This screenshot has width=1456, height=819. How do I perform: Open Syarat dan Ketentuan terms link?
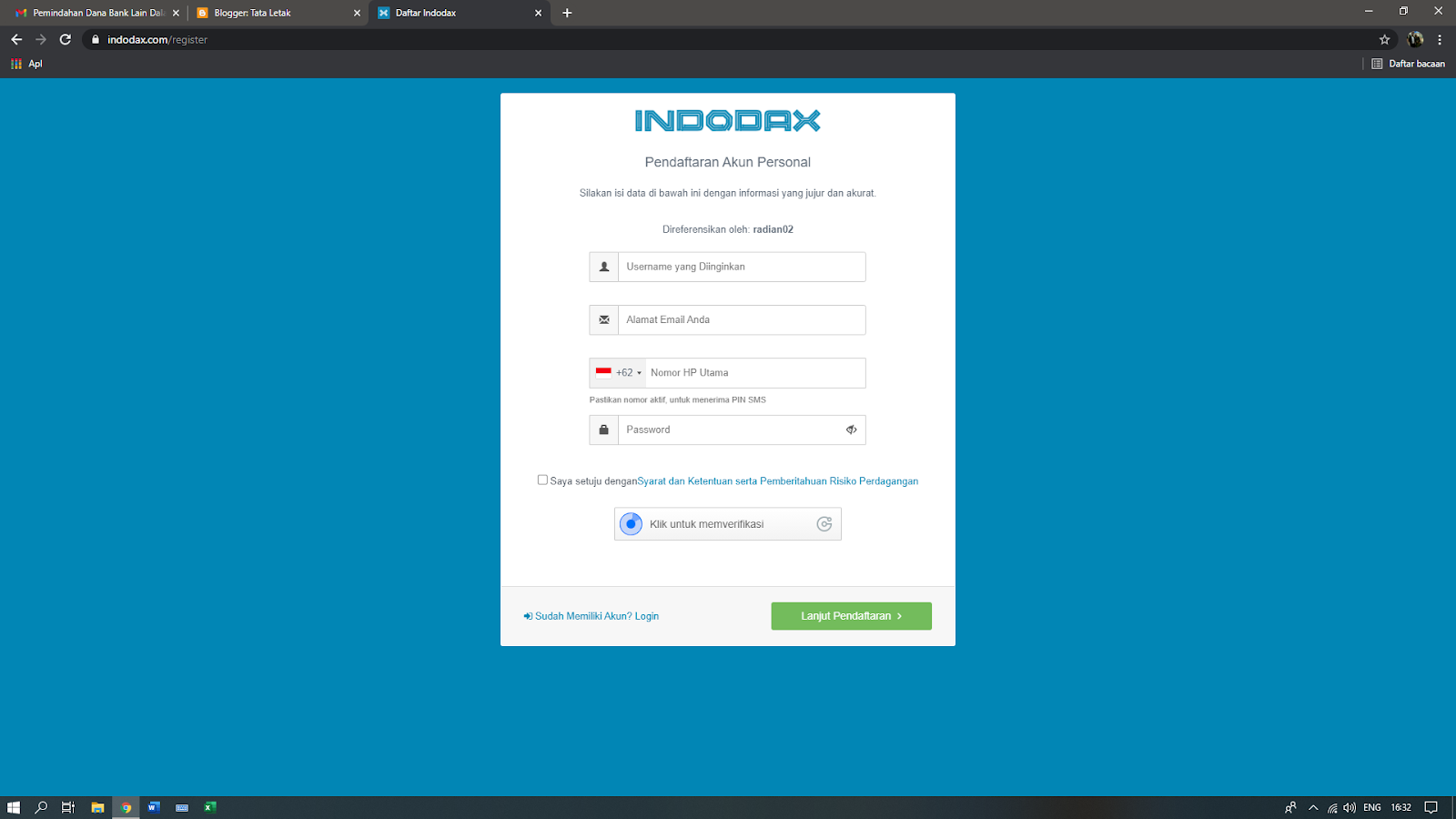778,481
